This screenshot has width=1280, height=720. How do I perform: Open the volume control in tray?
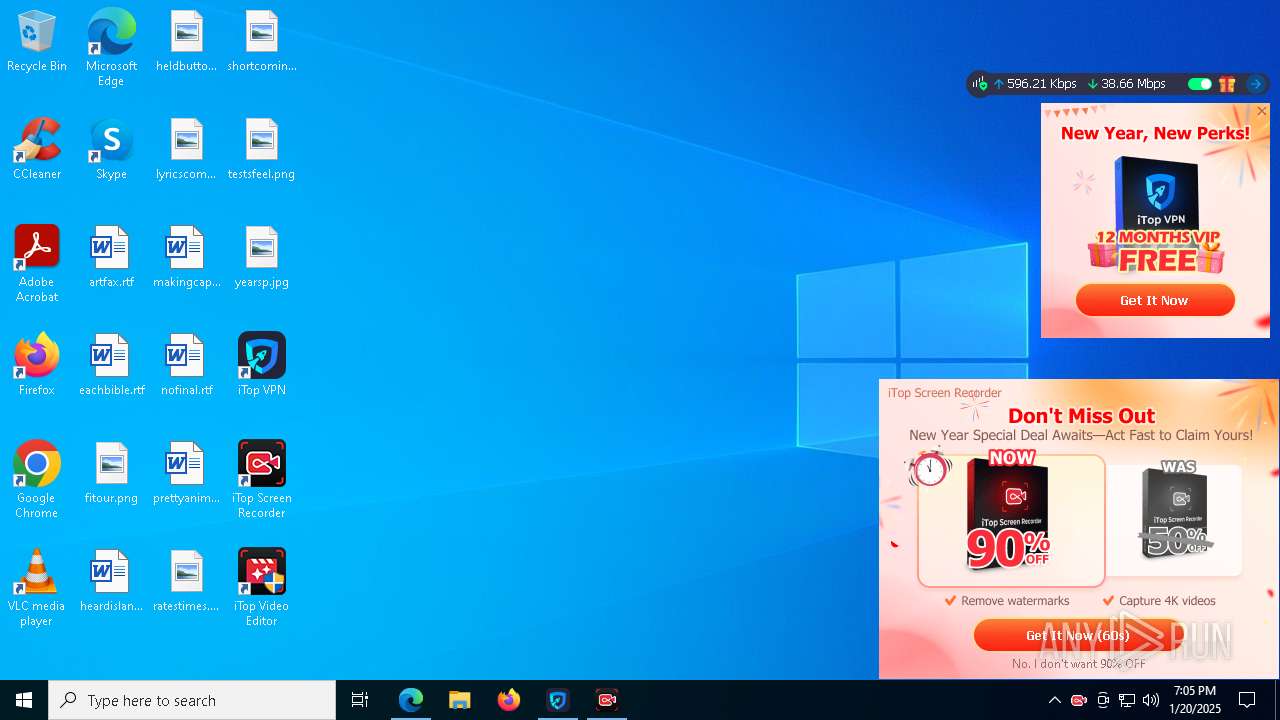coord(1151,700)
